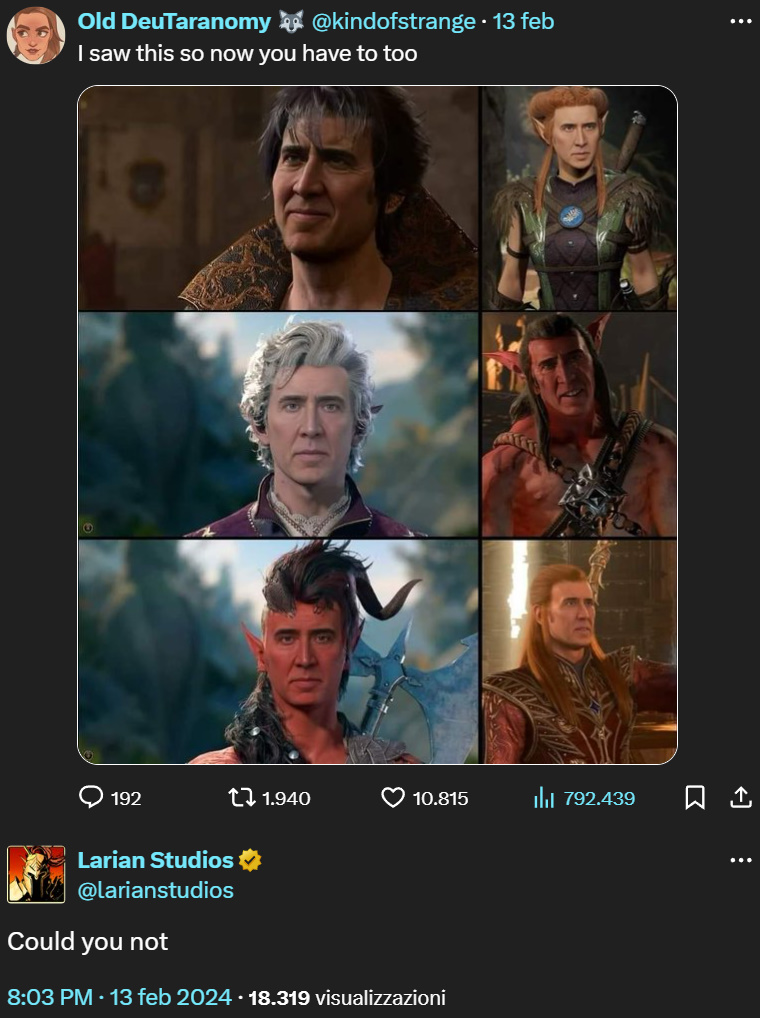Open the middle-left silver-haired character image

click(x=278, y=425)
